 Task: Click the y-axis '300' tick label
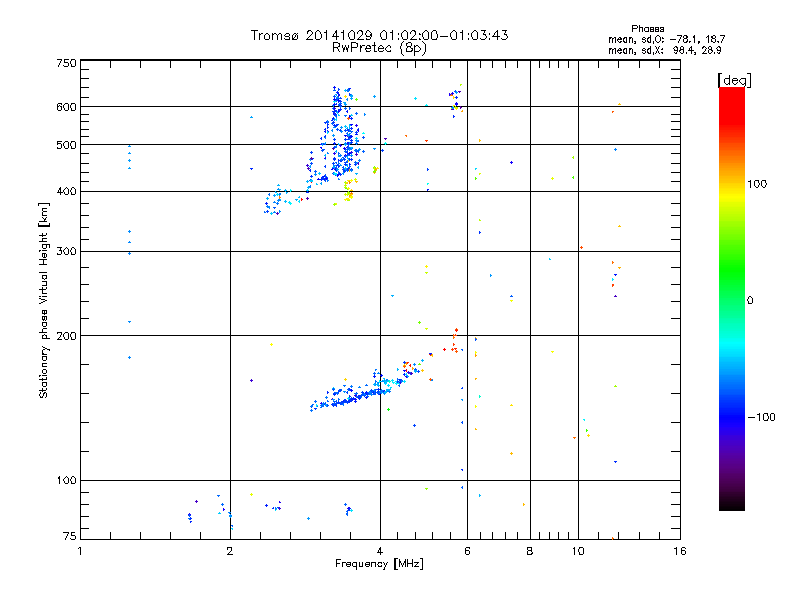66,252
